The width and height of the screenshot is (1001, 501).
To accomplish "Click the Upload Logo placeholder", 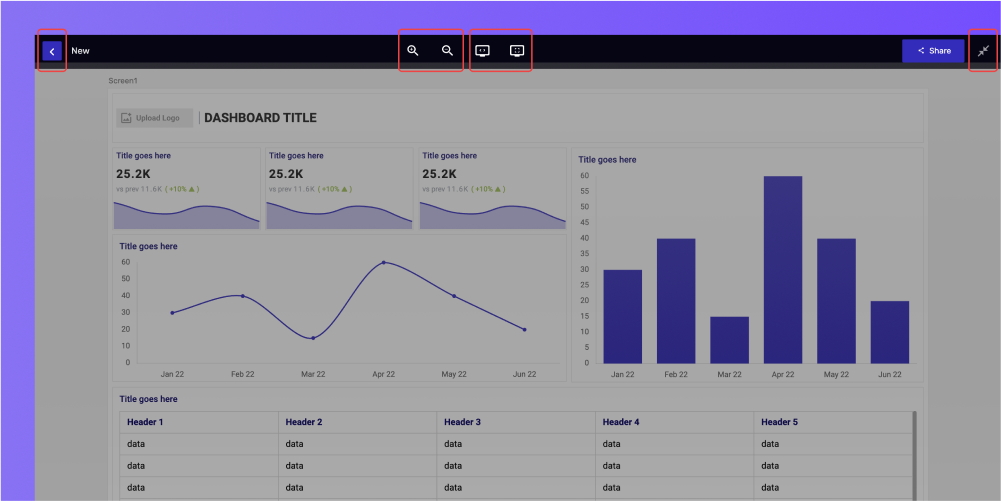I will [154, 118].
